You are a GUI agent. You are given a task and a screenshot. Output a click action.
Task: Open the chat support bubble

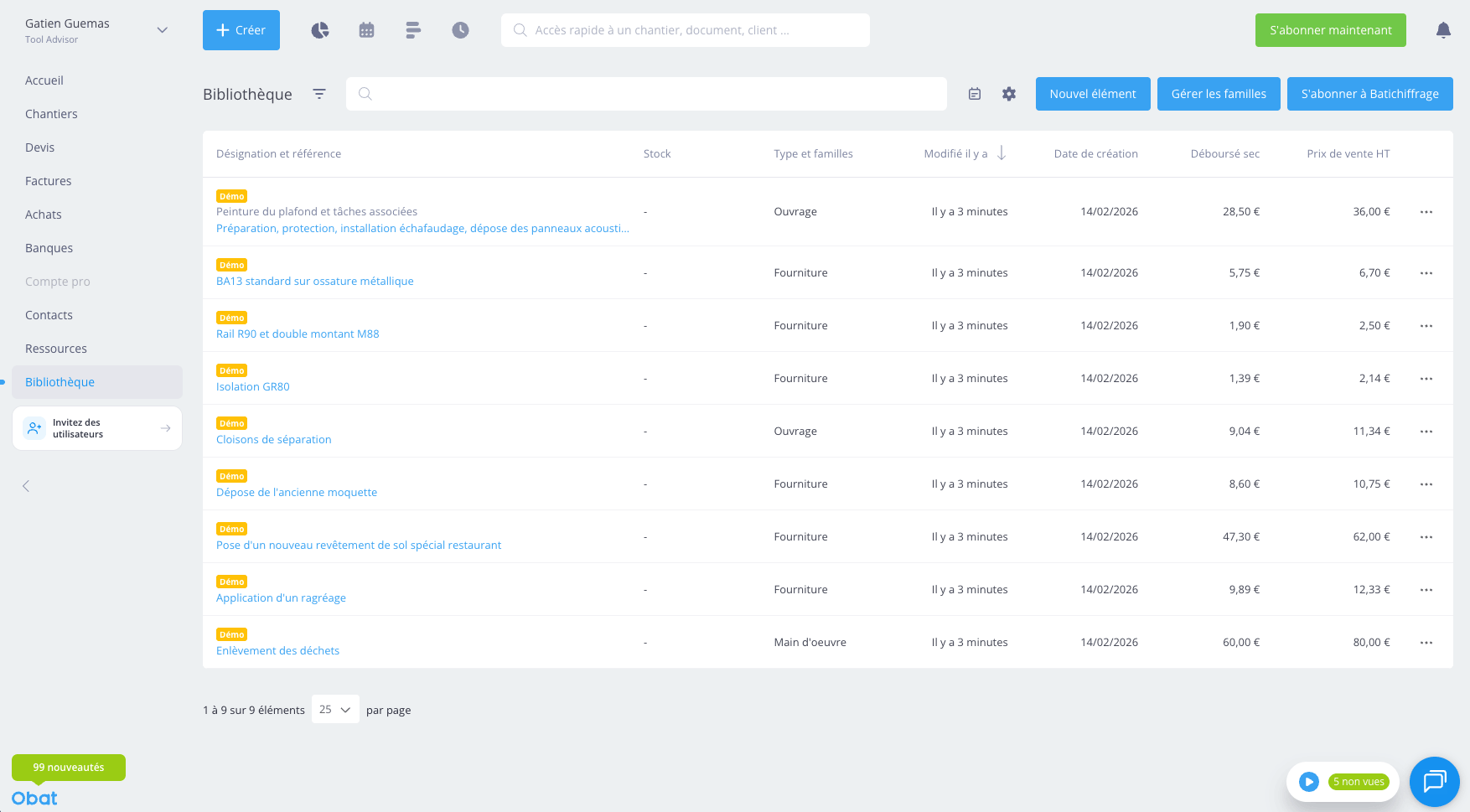[x=1434, y=781]
